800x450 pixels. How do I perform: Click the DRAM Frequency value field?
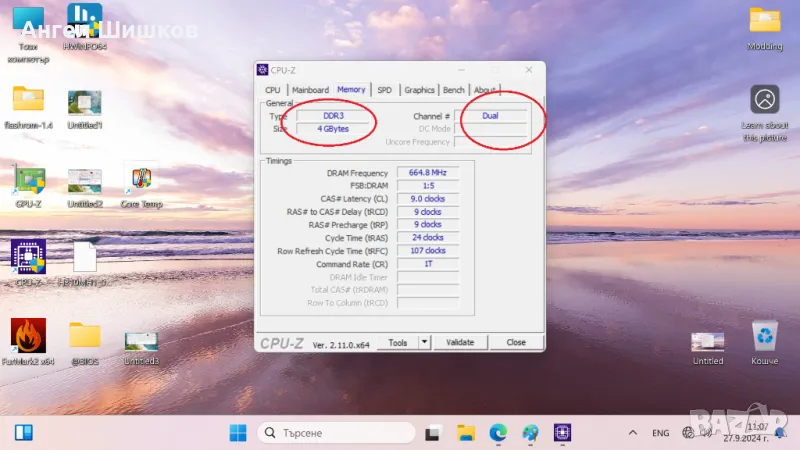coord(427,173)
